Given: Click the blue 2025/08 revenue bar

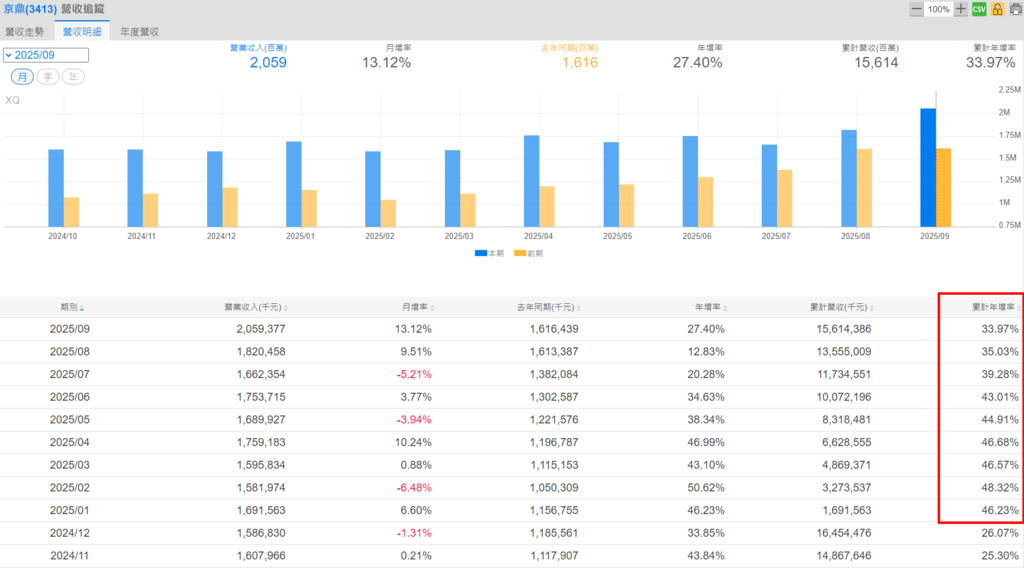Looking at the screenshot, I should pyautogui.click(x=848, y=178).
